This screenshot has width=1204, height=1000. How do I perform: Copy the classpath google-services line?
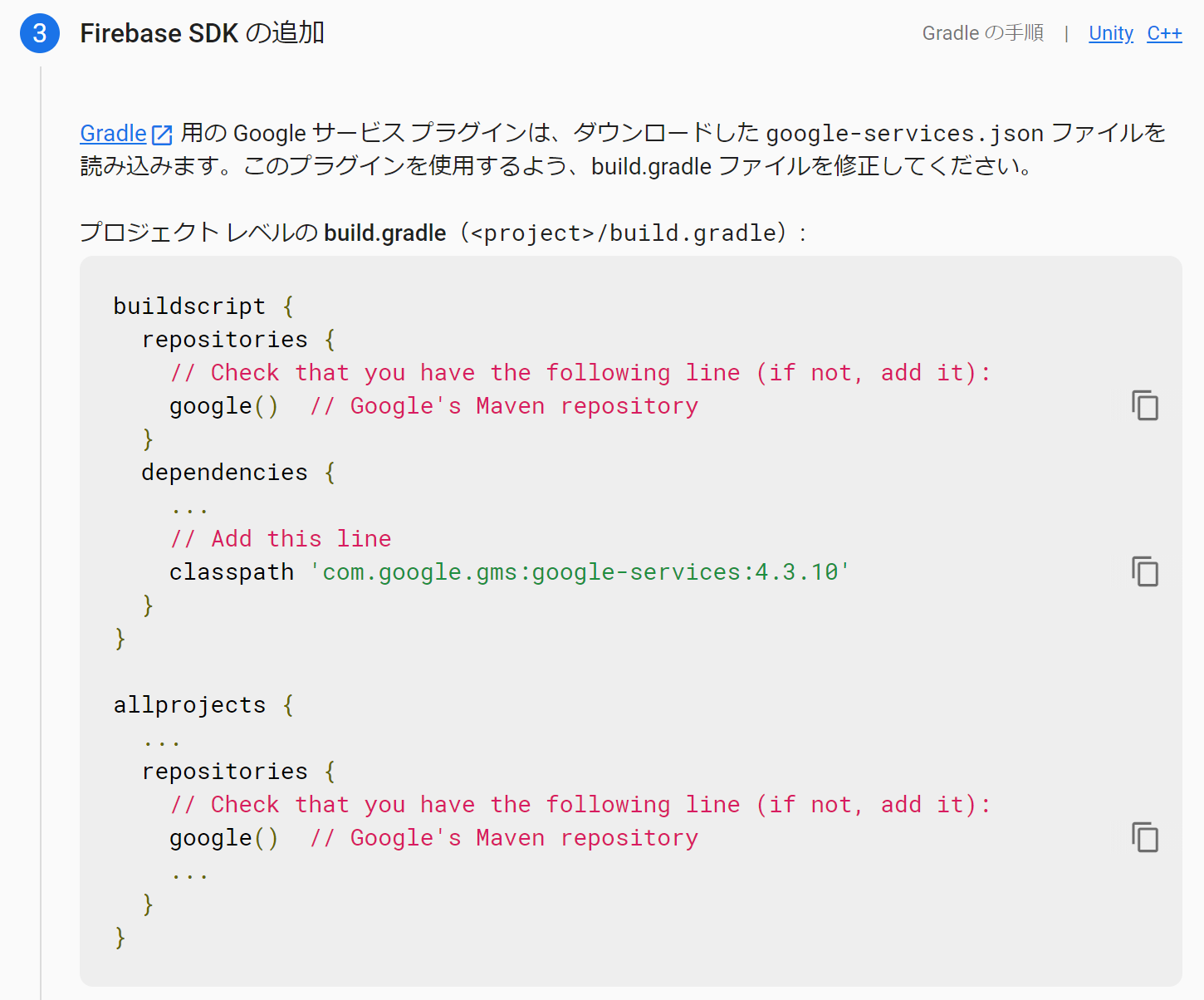click(x=1145, y=572)
